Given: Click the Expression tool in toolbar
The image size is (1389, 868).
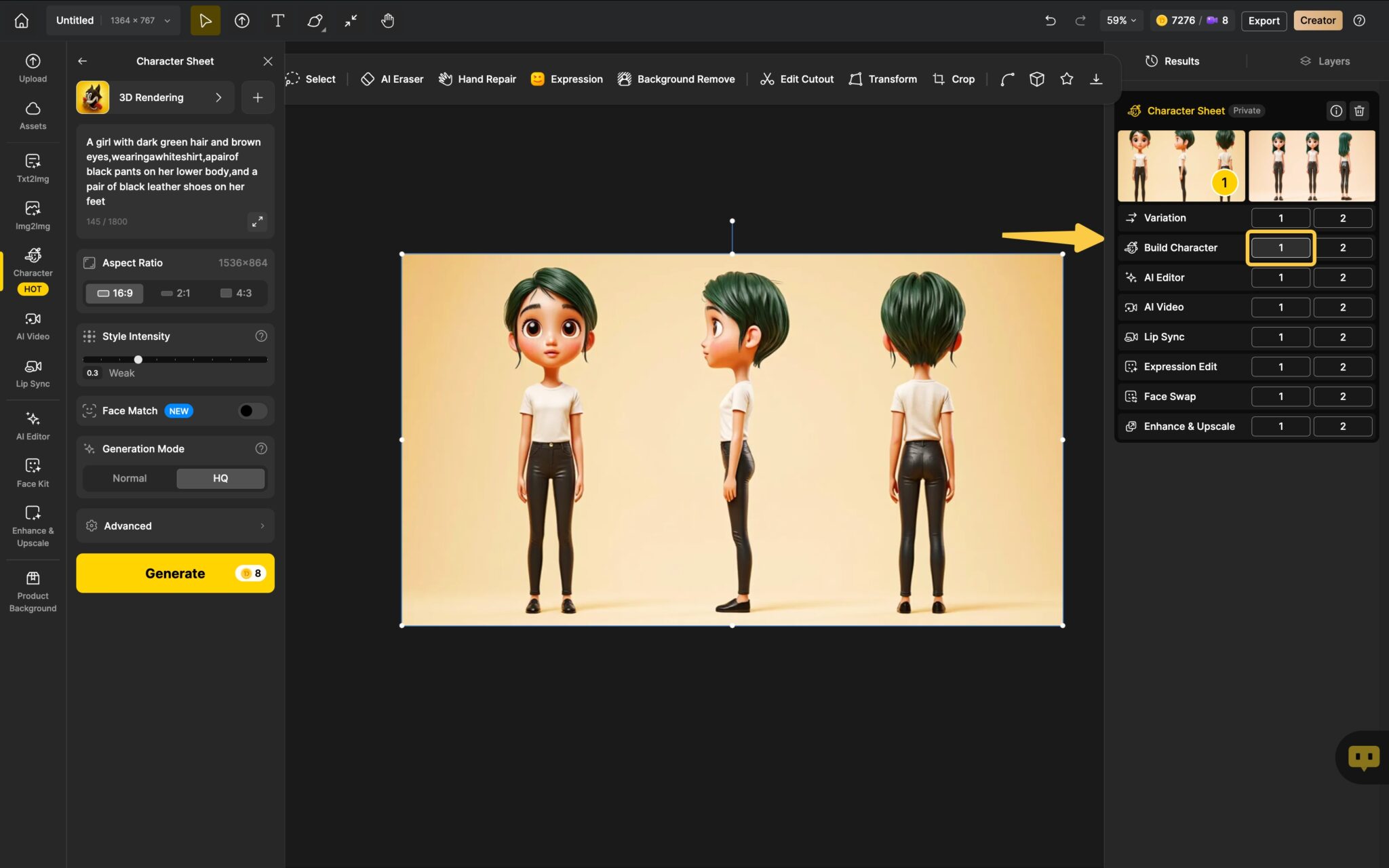Looking at the screenshot, I should pyautogui.click(x=566, y=79).
